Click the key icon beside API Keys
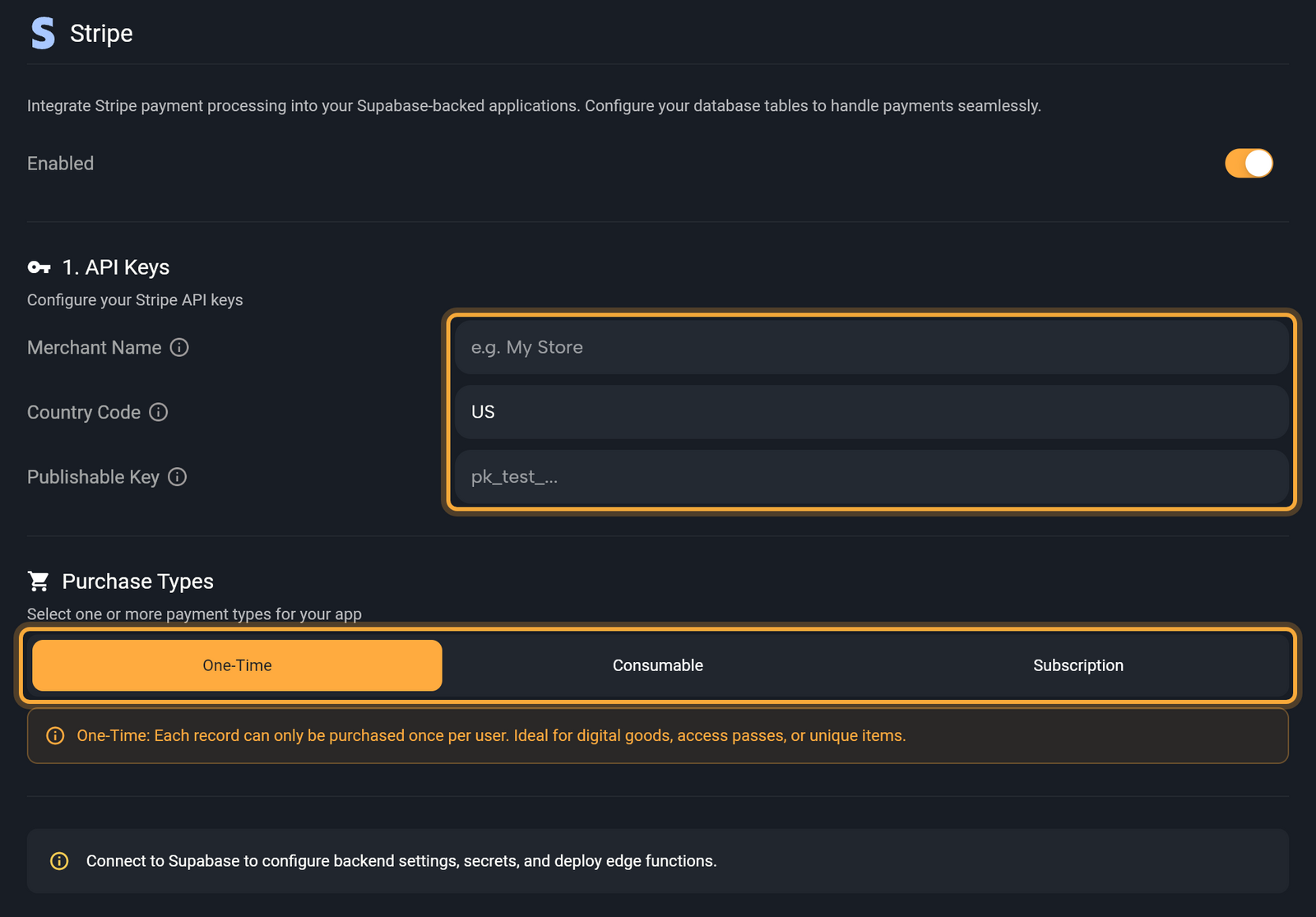1316x917 pixels. (x=39, y=267)
